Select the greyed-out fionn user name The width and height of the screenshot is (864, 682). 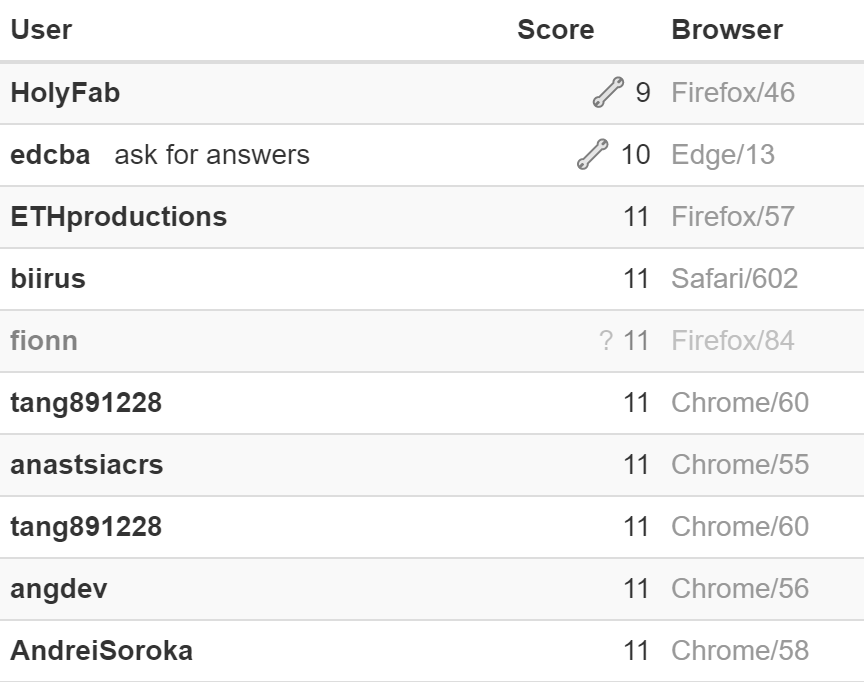pos(44,340)
